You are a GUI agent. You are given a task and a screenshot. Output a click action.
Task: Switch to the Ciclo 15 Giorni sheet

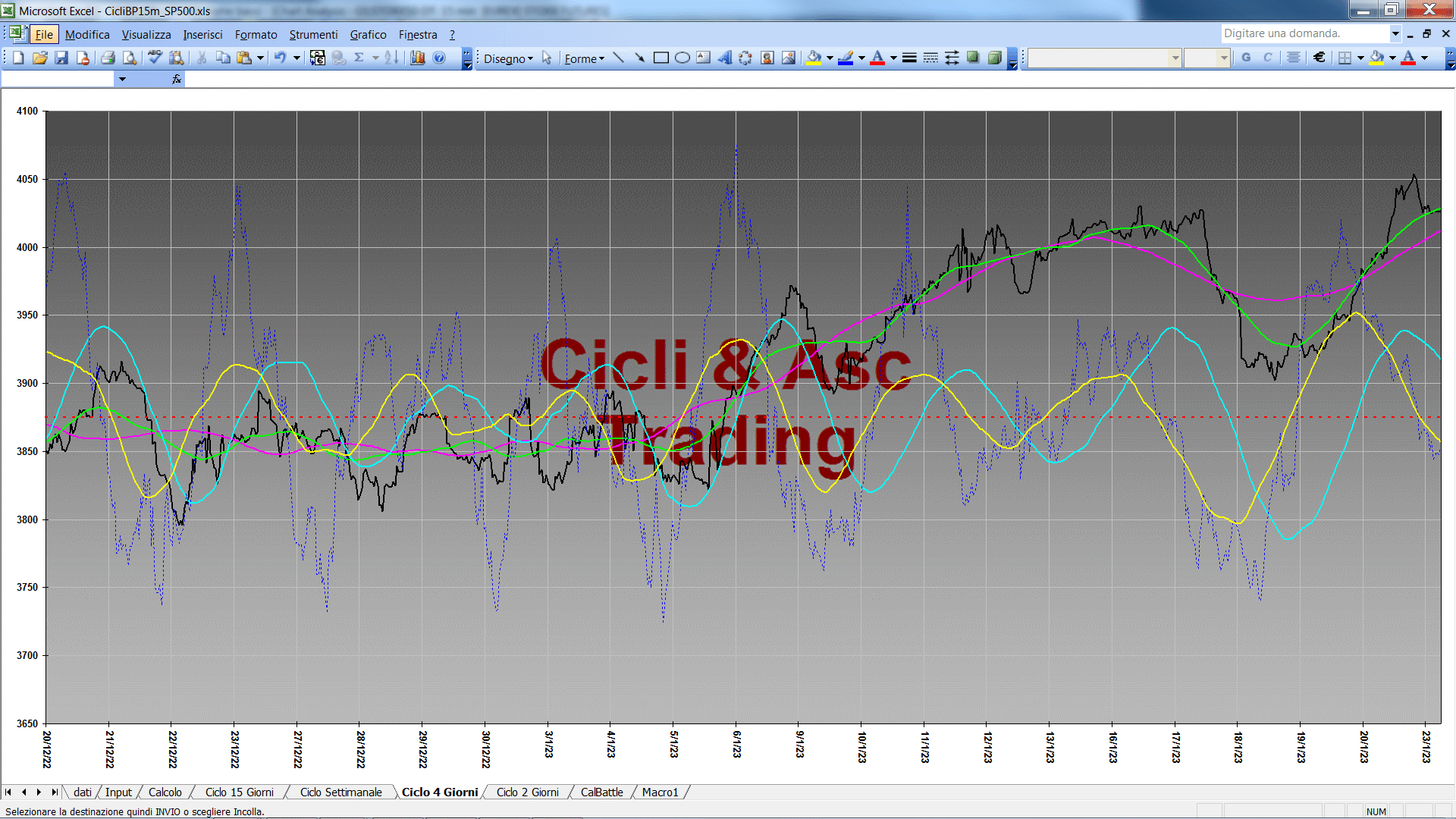click(x=239, y=792)
